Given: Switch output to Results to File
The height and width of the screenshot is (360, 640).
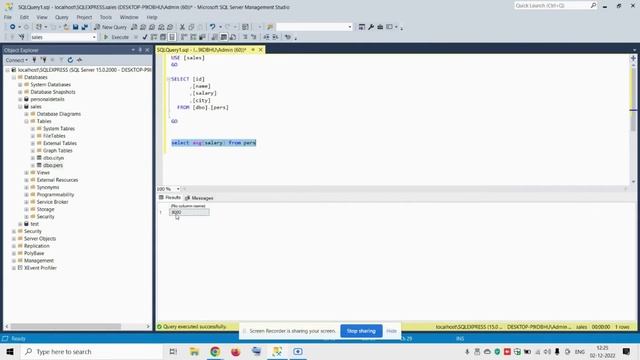Looking at the screenshot, I should tap(233, 37).
